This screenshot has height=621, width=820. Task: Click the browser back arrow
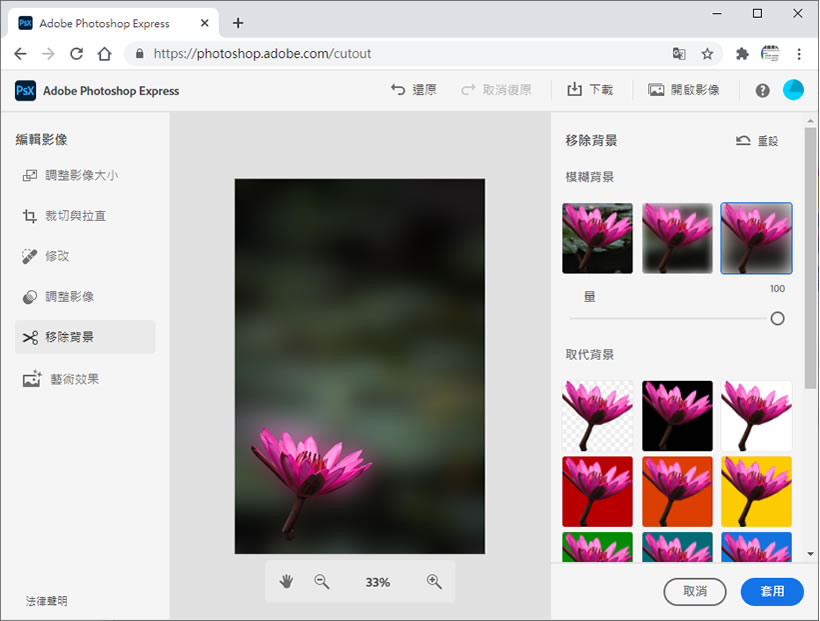click(20, 53)
